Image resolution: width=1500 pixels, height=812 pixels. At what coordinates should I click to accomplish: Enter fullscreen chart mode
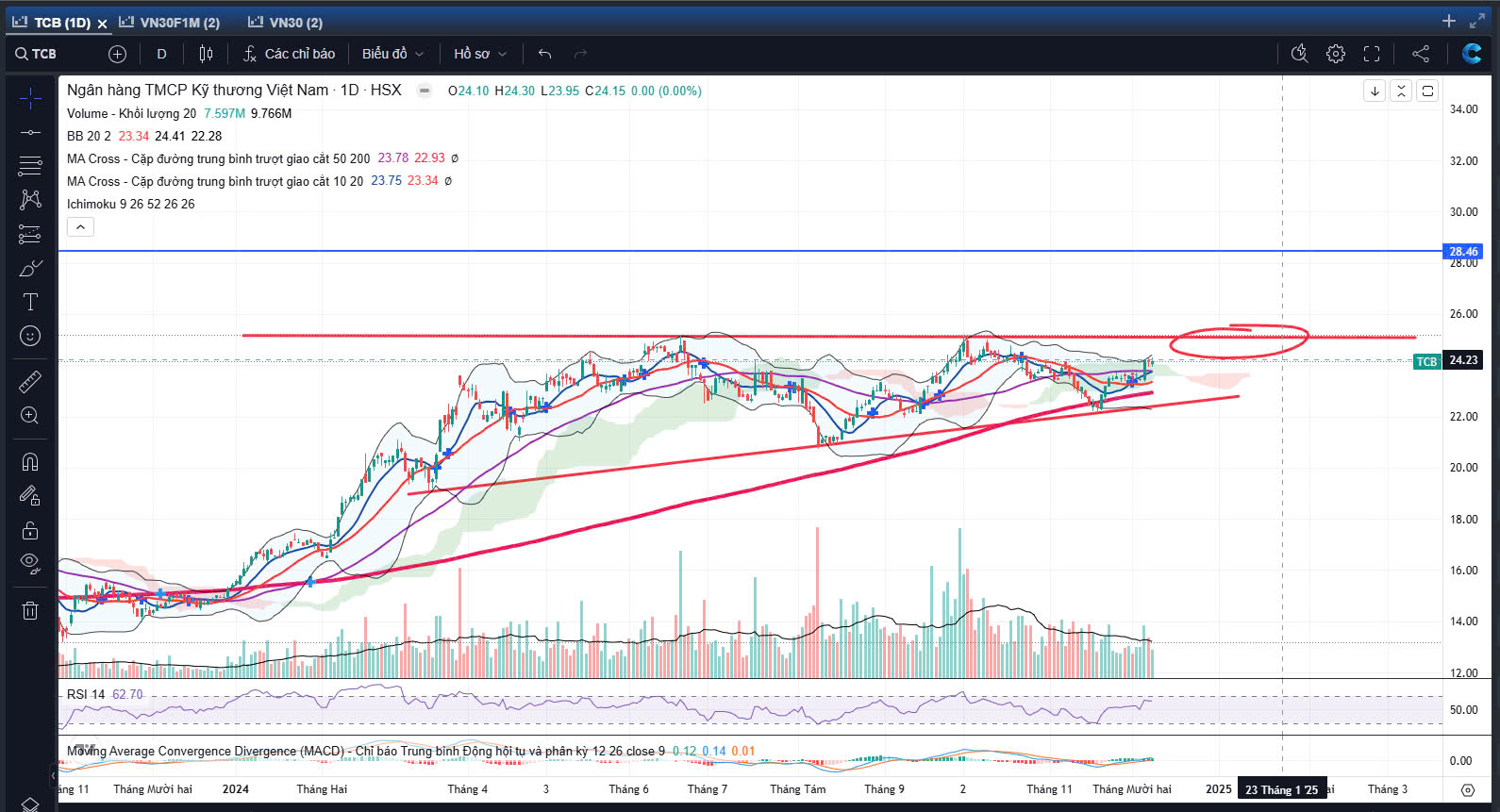click(1372, 54)
